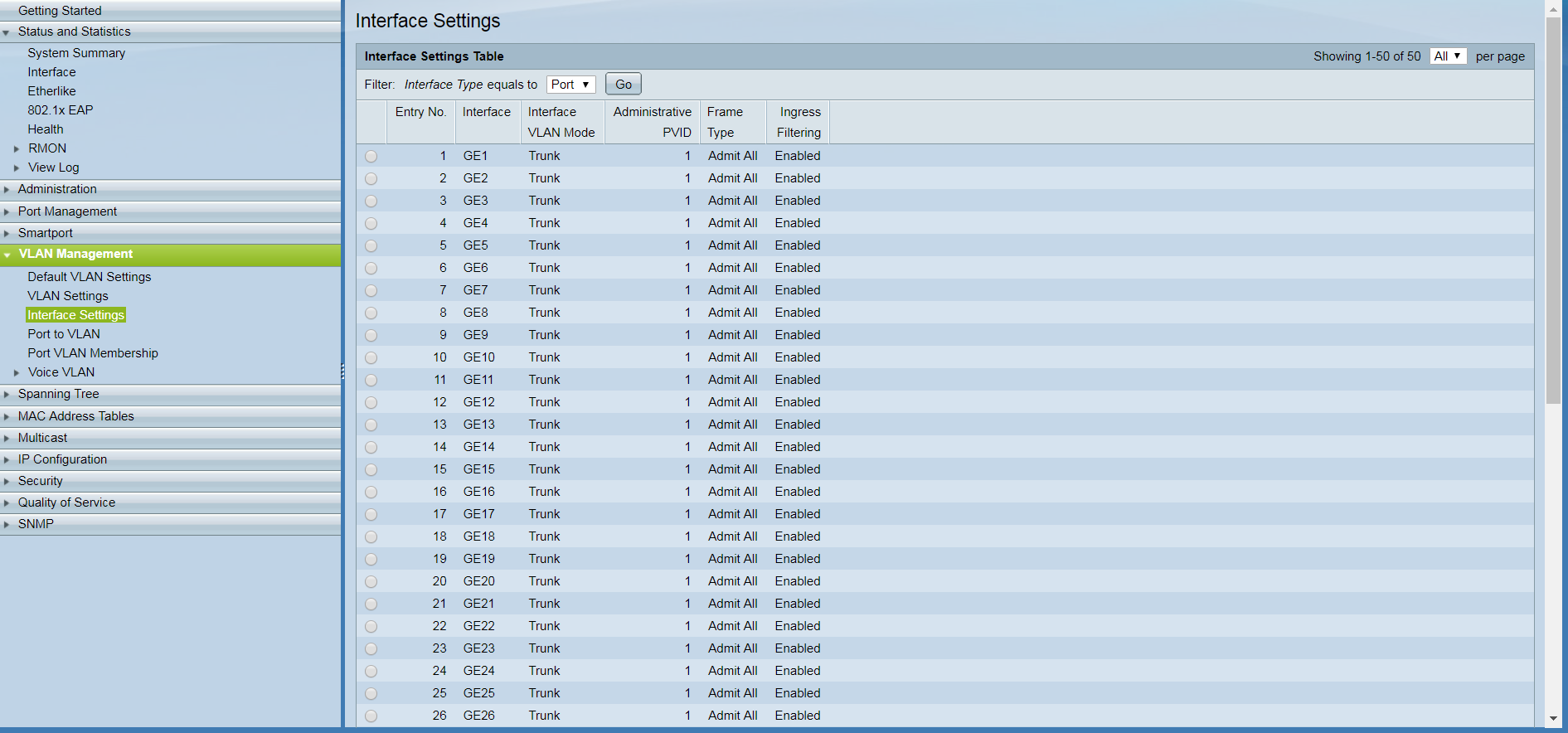Open System Summary under Status
The width and height of the screenshot is (1568, 733).
[x=76, y=53]
